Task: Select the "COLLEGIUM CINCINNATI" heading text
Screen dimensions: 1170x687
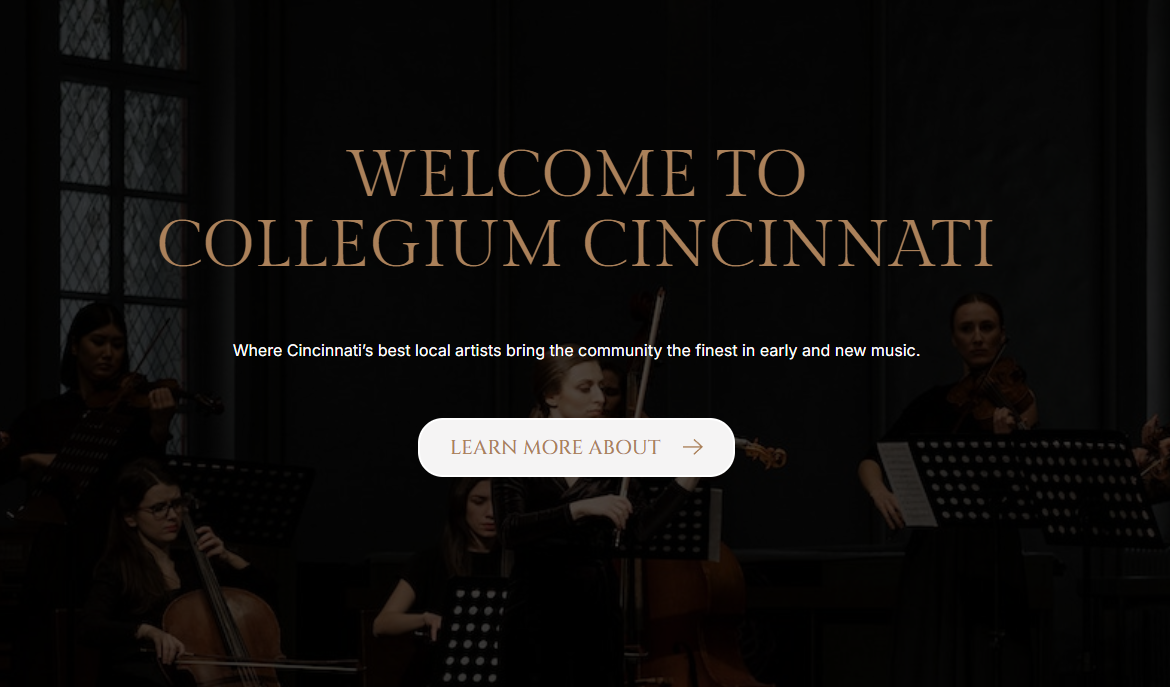Action: coord(575,243)
